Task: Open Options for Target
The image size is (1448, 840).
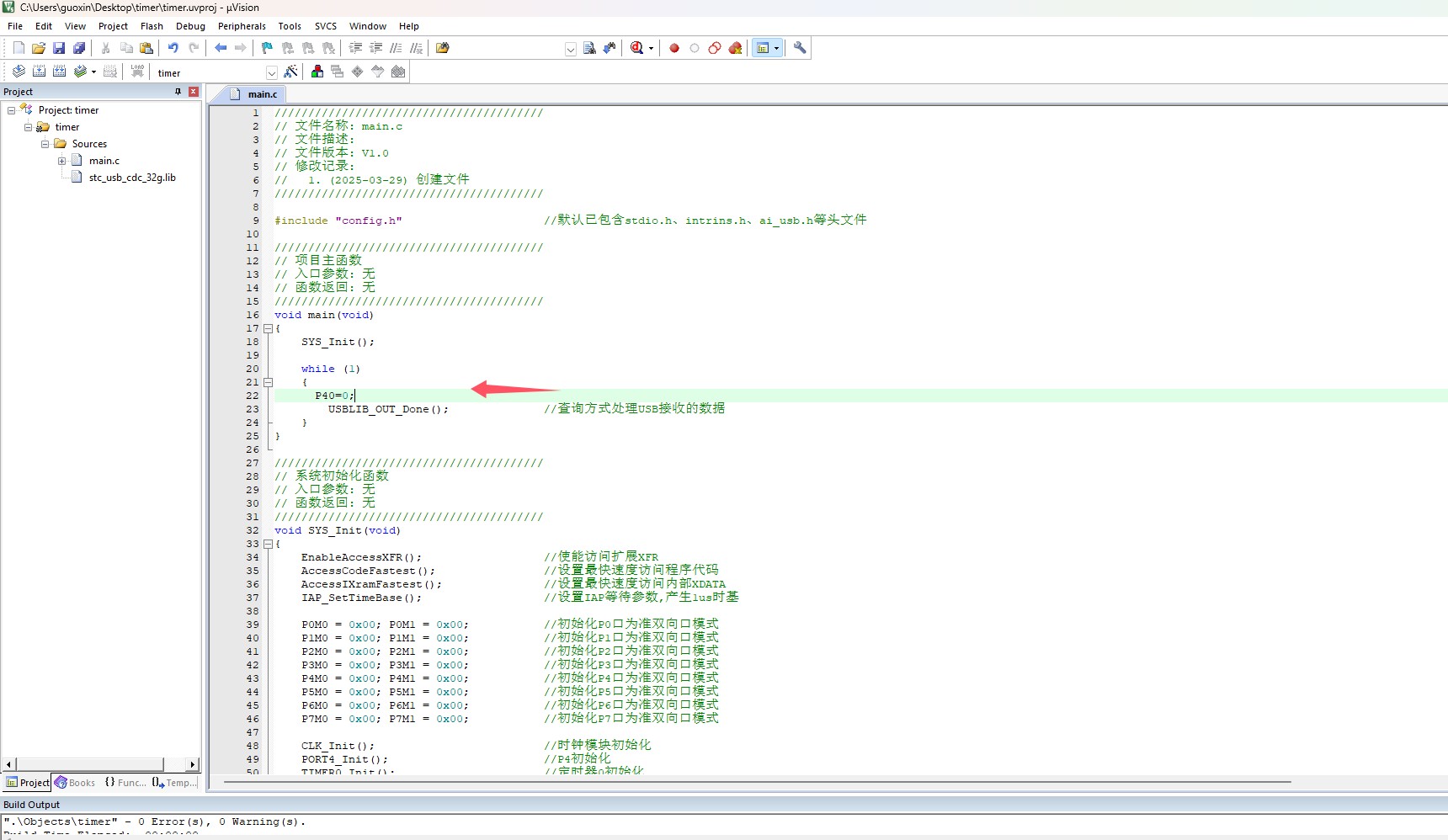Action: coord(290,72)
